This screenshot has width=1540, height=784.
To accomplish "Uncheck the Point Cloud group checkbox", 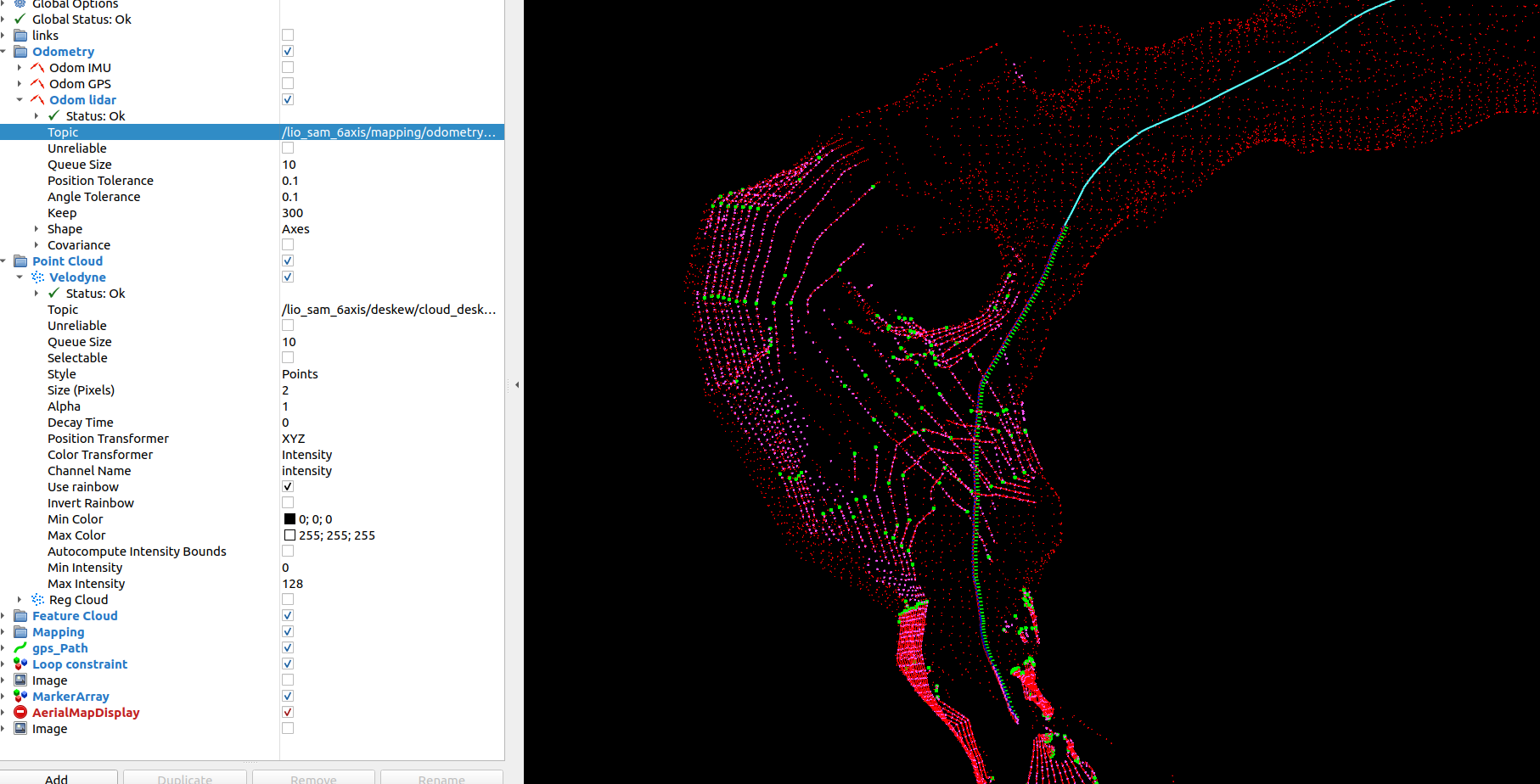I will pyautogui.click(x=288, y=260).
